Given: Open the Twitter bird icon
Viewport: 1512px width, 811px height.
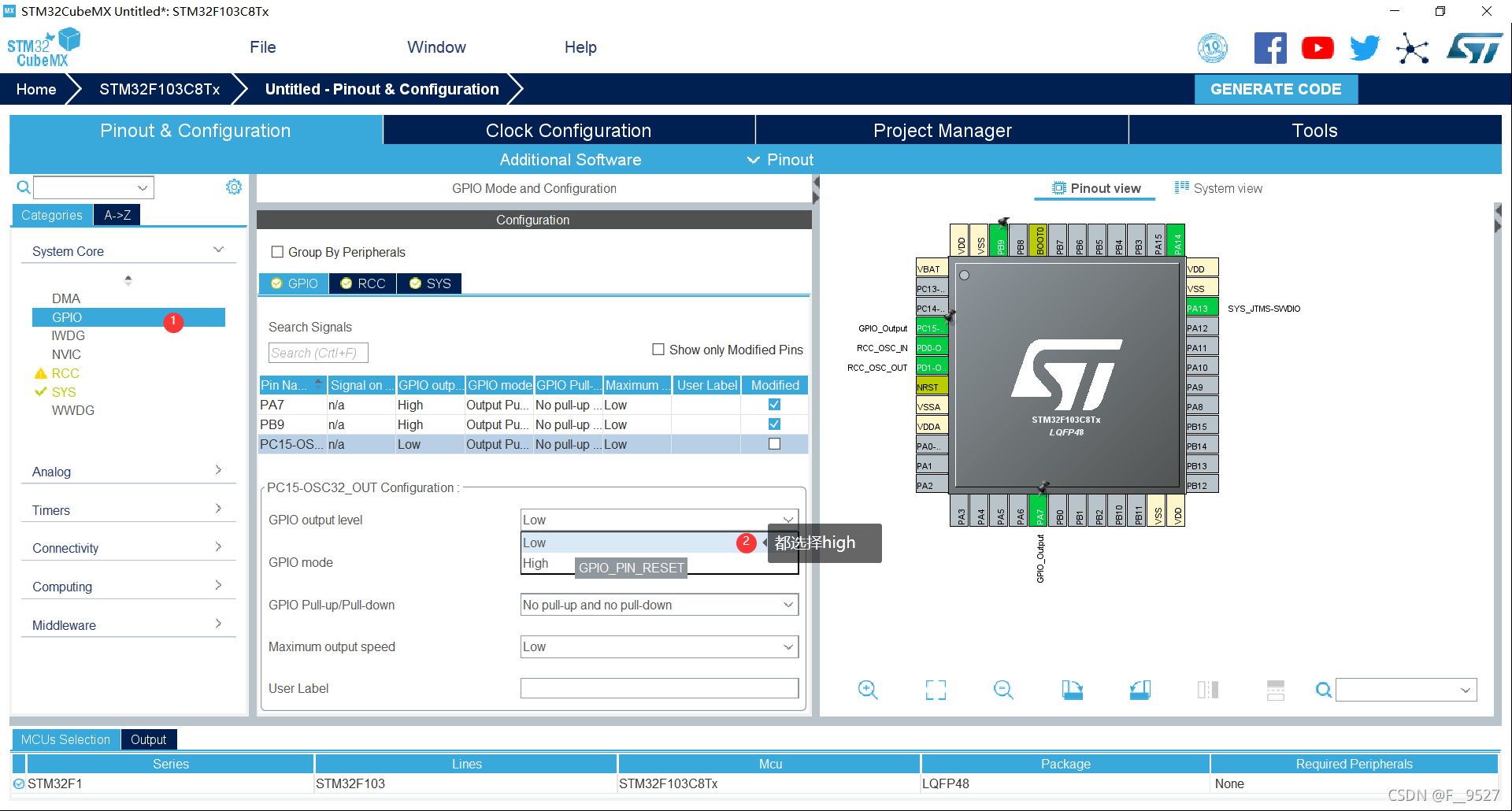Looking at the screenshot, I should click(1365, 48).
